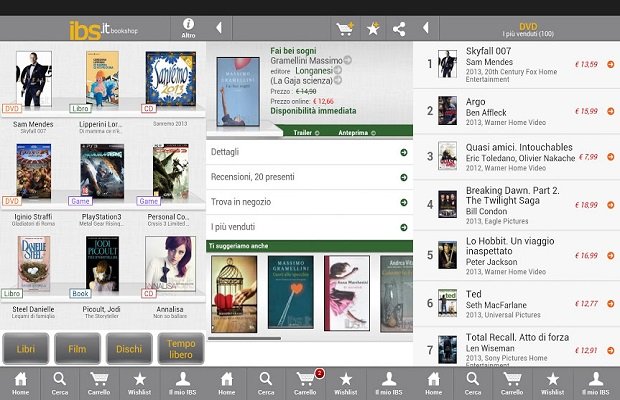Open suggested book with birdcage cover
The image size is (620, 400).
tap(234, 294)
